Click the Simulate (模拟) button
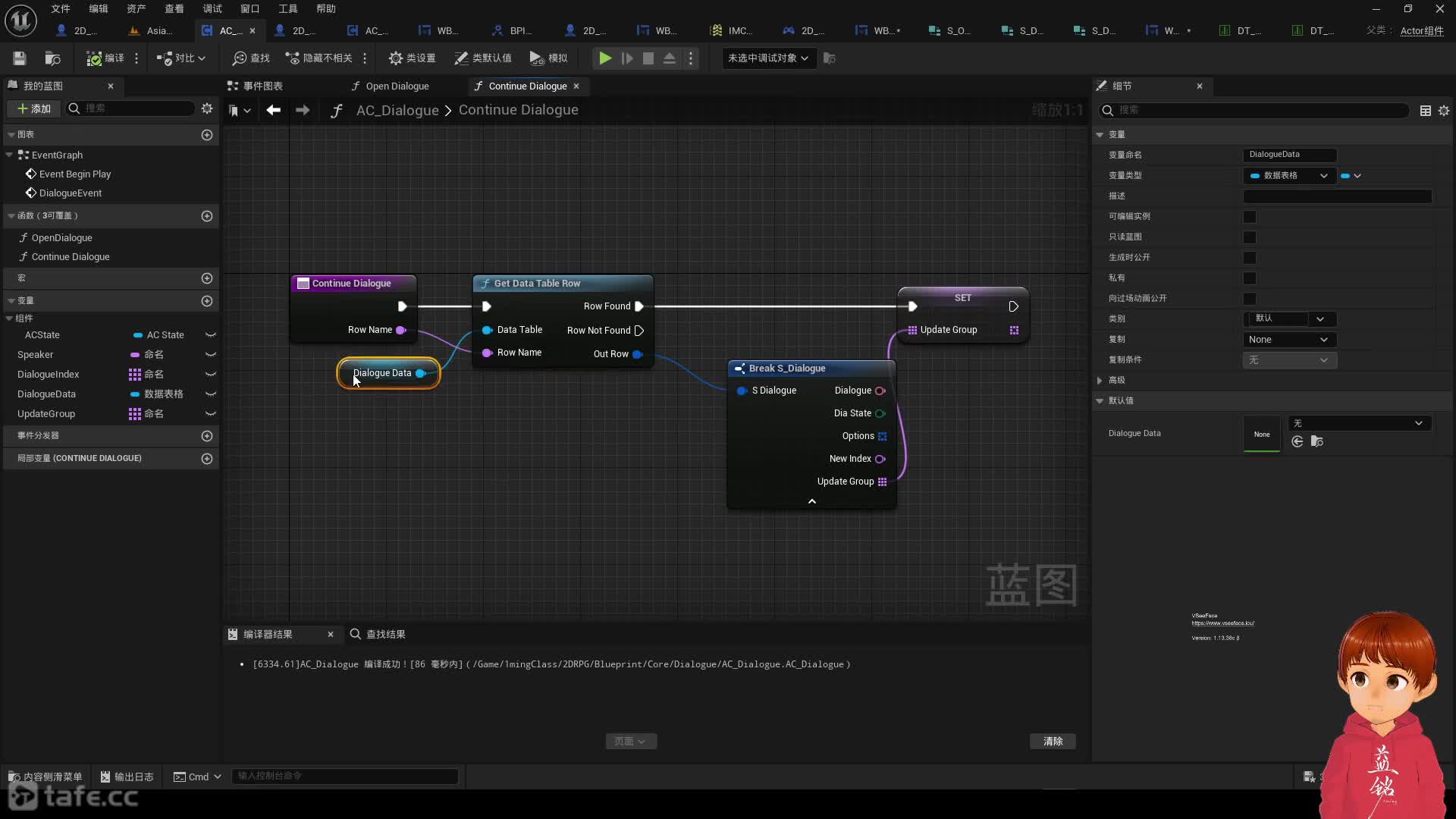 click(x=548, y=58)
